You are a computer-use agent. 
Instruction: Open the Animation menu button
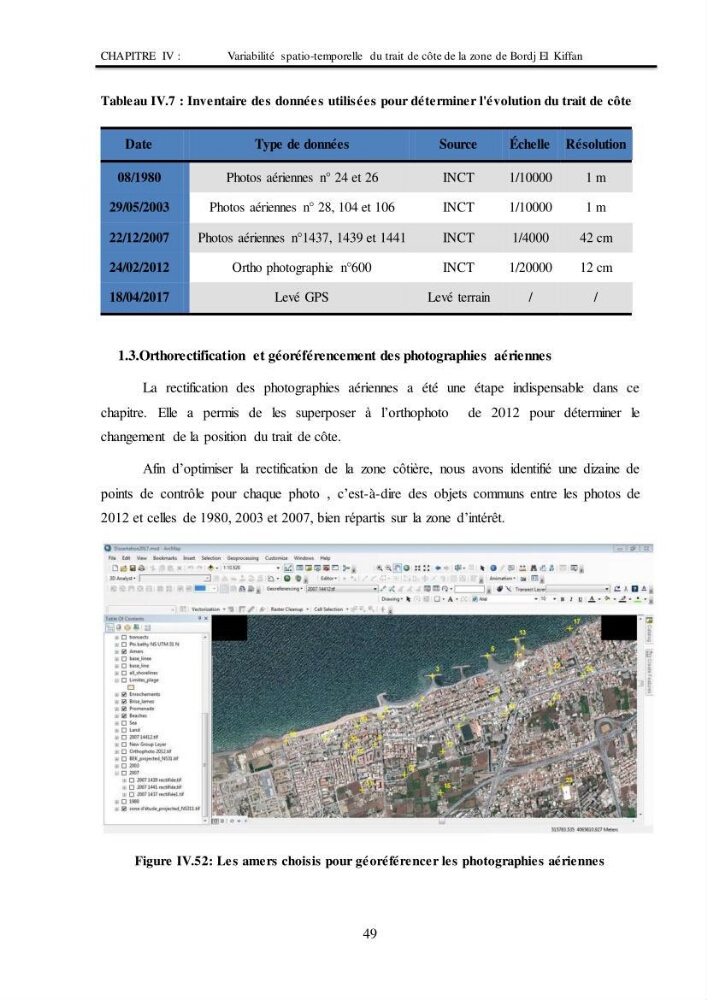click(x=502, y=578)
